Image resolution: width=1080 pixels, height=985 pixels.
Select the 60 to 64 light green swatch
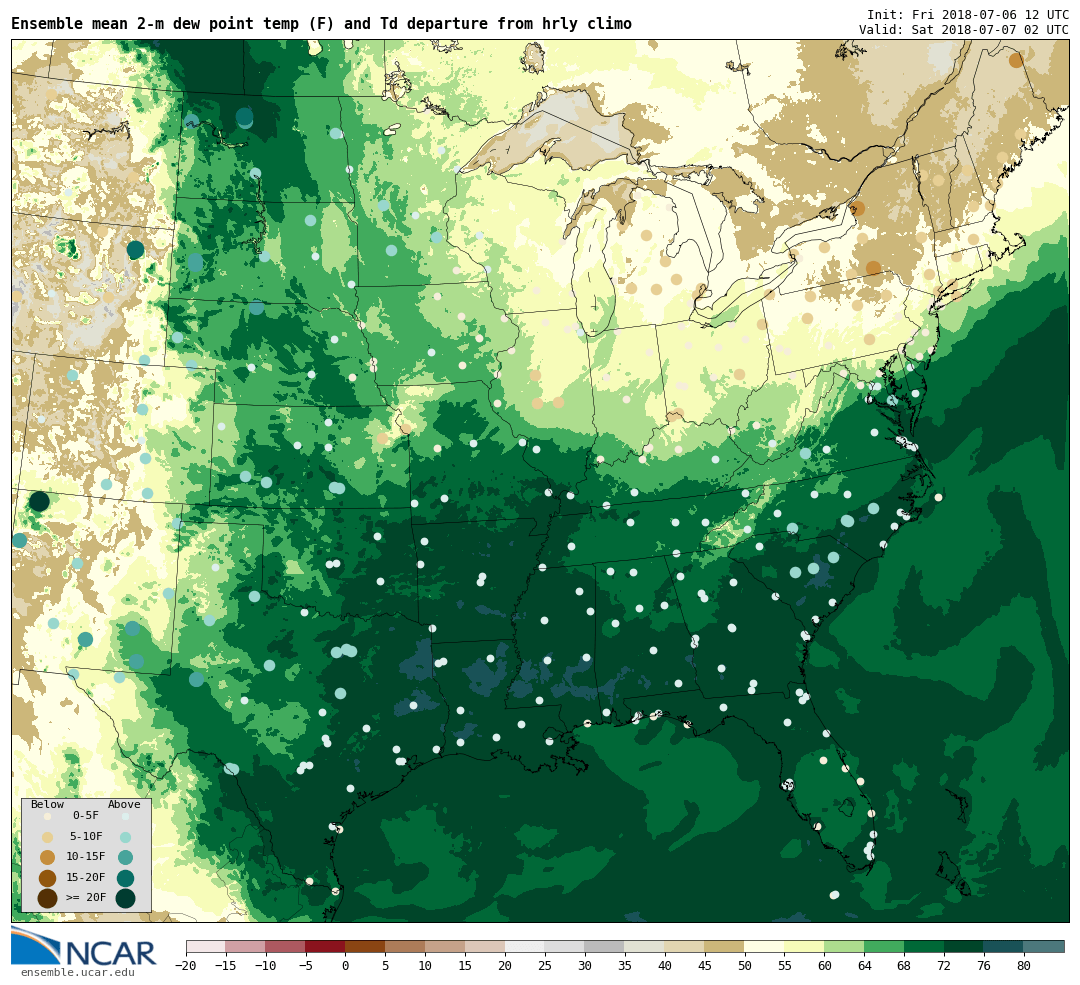[844, 946]
